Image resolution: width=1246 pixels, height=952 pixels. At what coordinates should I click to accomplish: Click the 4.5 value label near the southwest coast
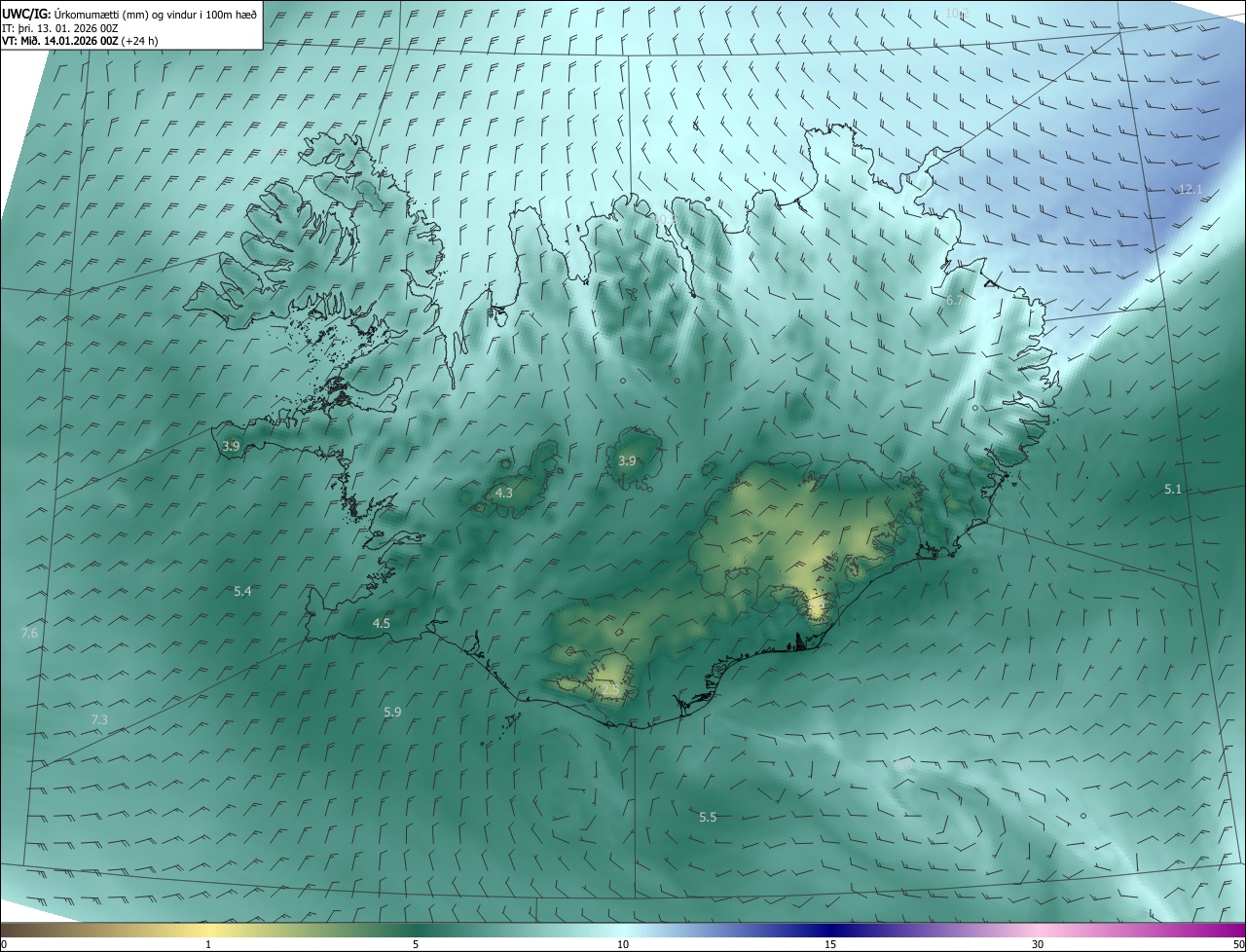click(381, 623)
